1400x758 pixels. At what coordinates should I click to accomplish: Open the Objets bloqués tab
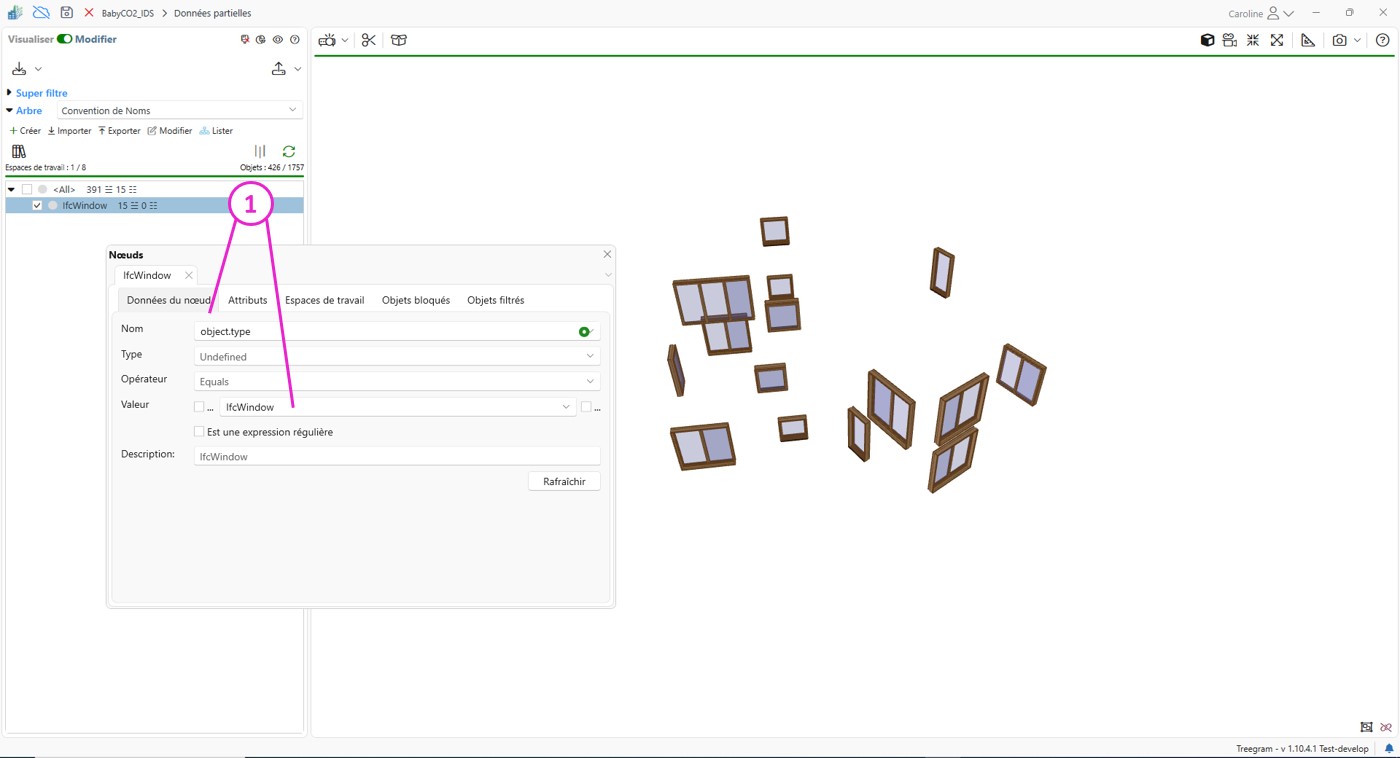(x=415, y=300)
